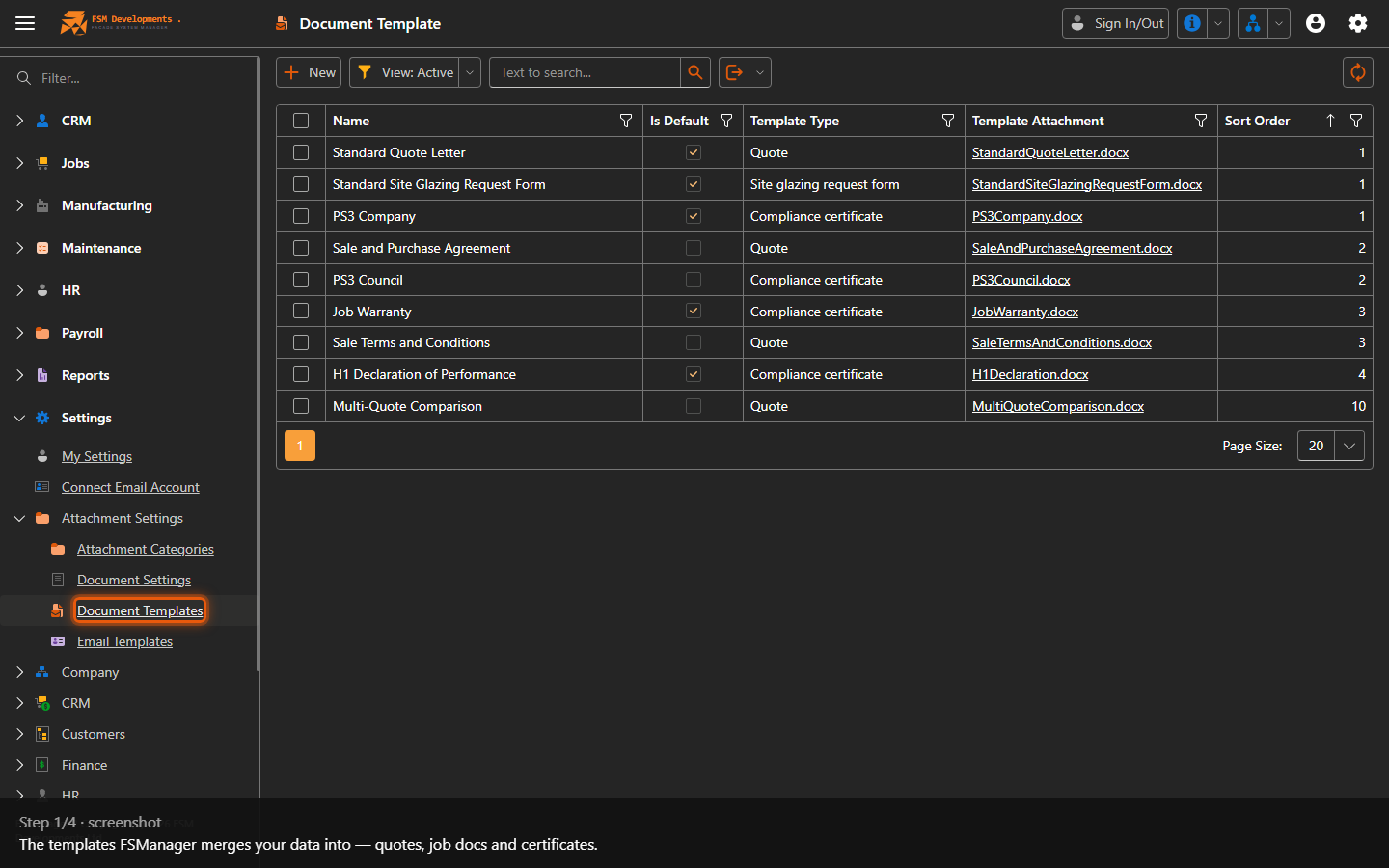Click the Payroll folder icon
Image resolution: width=1389 pixels, height=868 pixels.
point(42,333)
